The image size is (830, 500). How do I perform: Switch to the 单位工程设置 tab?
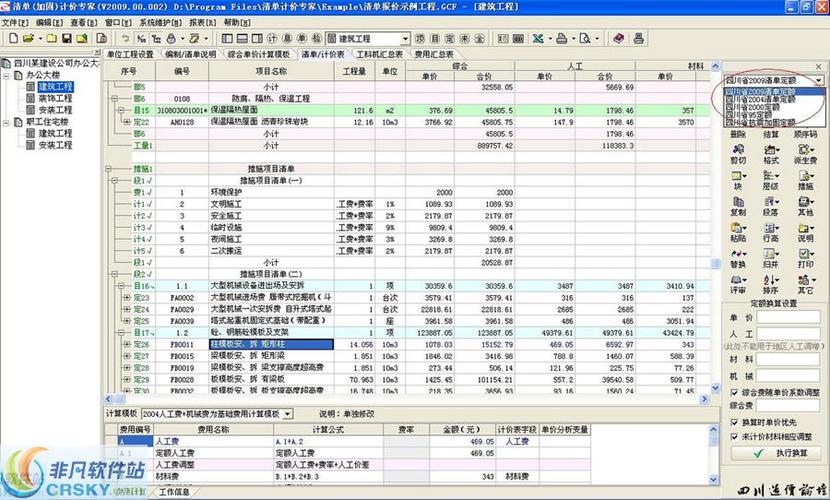pyautogui.click(x=130, y=54)
